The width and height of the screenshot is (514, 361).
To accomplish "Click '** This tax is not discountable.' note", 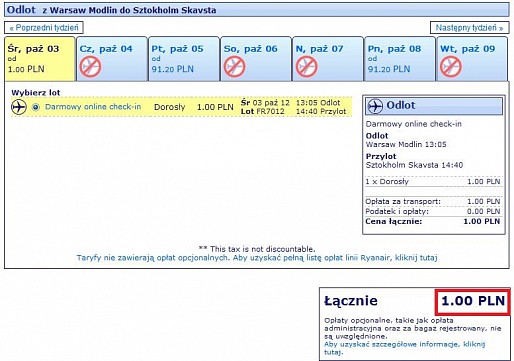I will coord(257,249).
